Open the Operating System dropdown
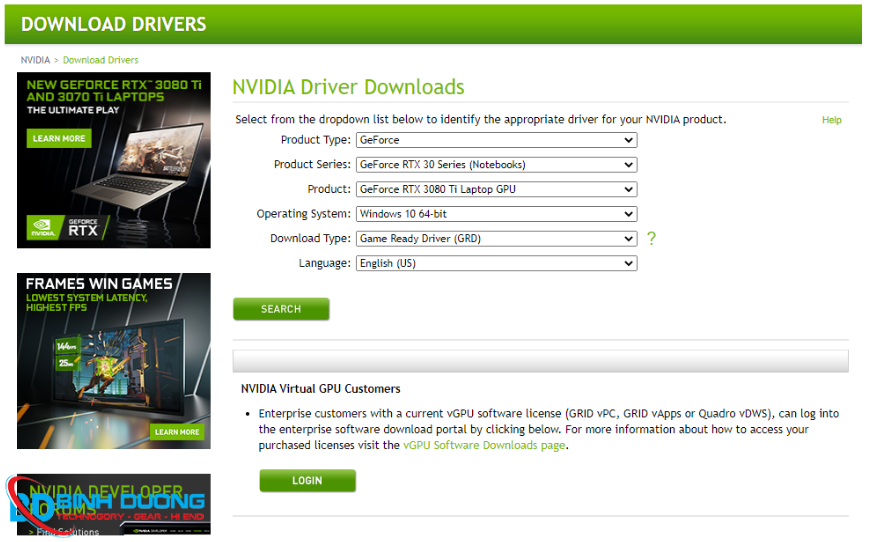This screenshot has height=542, width=869. (x=497, y=214)
